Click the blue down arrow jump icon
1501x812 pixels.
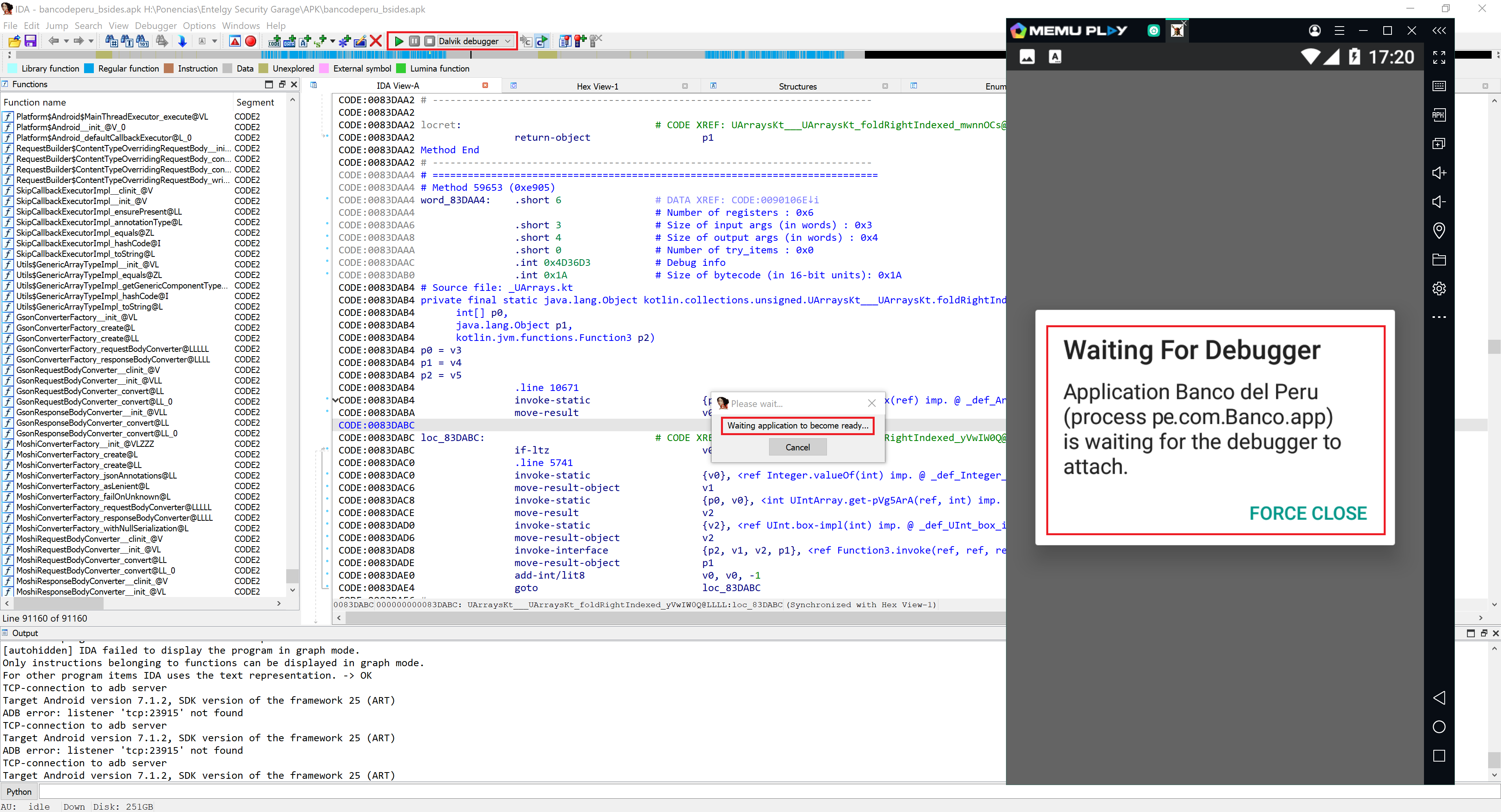tap(182, 41)
